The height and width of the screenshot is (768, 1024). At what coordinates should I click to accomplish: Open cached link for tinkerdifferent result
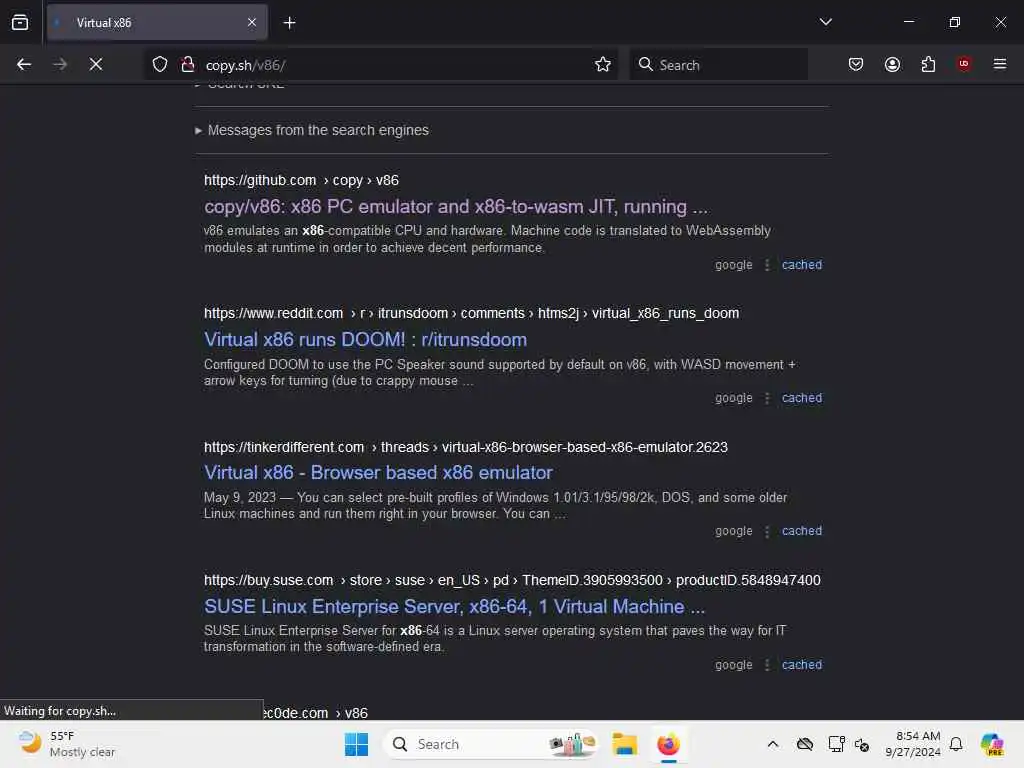tap(802, 531)
